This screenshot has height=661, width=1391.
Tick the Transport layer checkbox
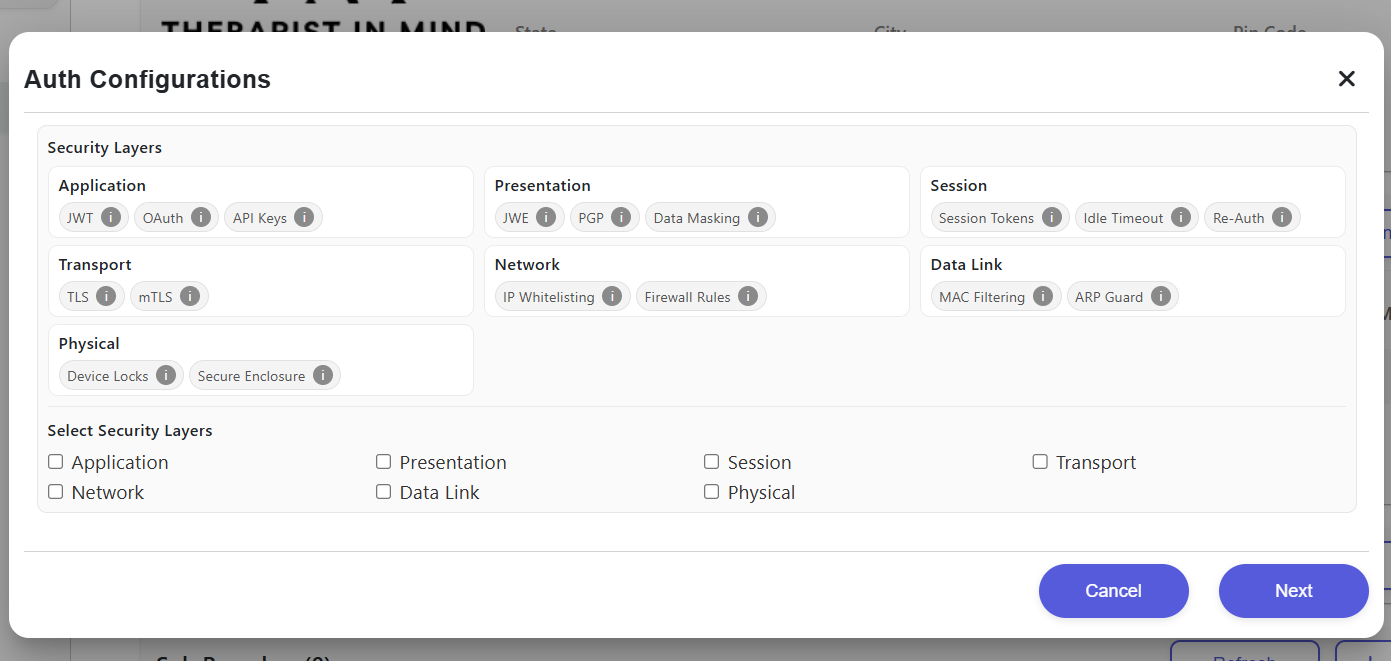click(1040, 462)
